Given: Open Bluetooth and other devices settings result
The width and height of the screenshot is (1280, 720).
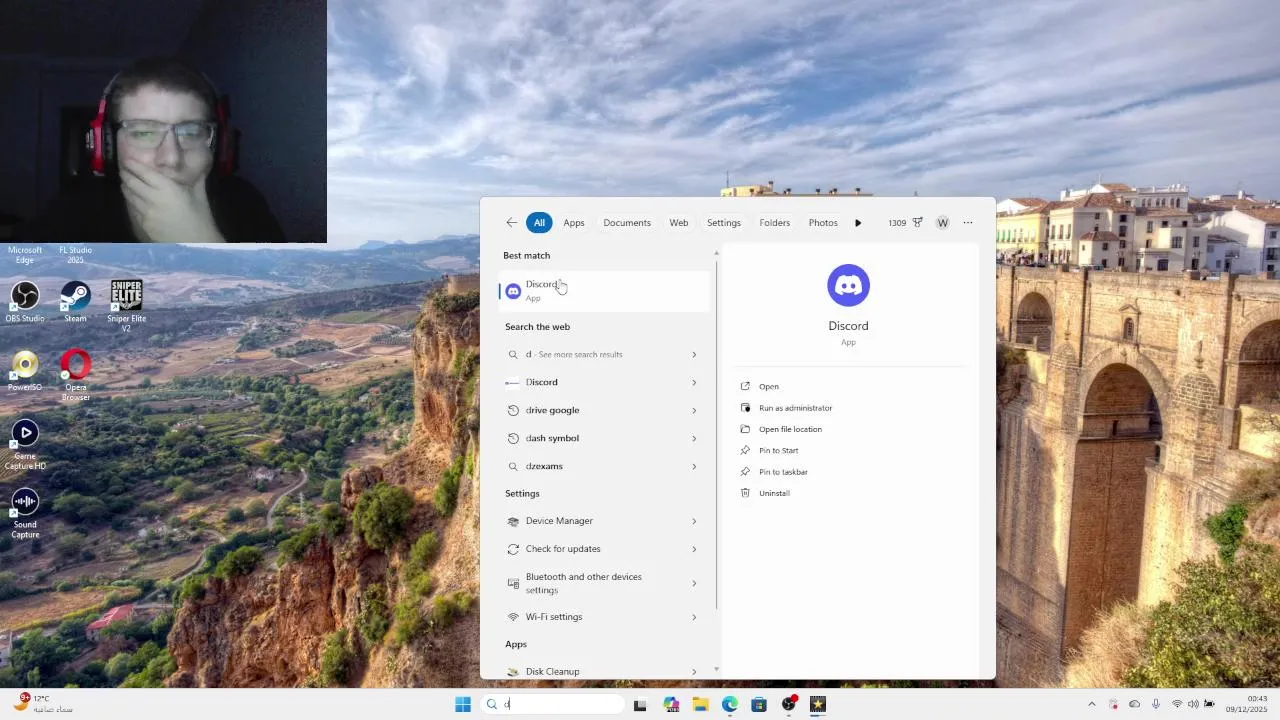Looking at the screenshot, I should pos(602,583).
